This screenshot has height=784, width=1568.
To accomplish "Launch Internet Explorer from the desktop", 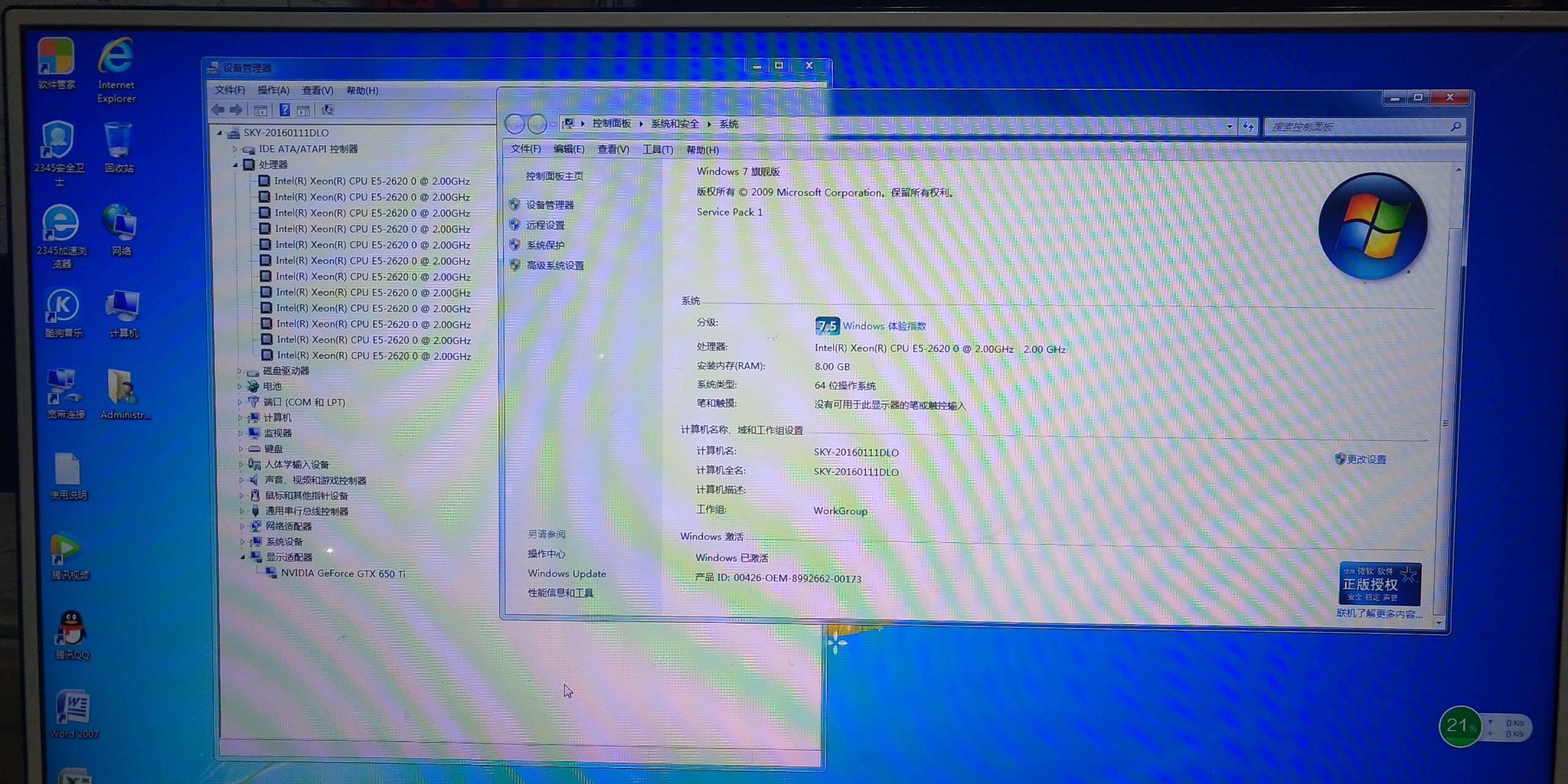I will (x=116, y=70).
